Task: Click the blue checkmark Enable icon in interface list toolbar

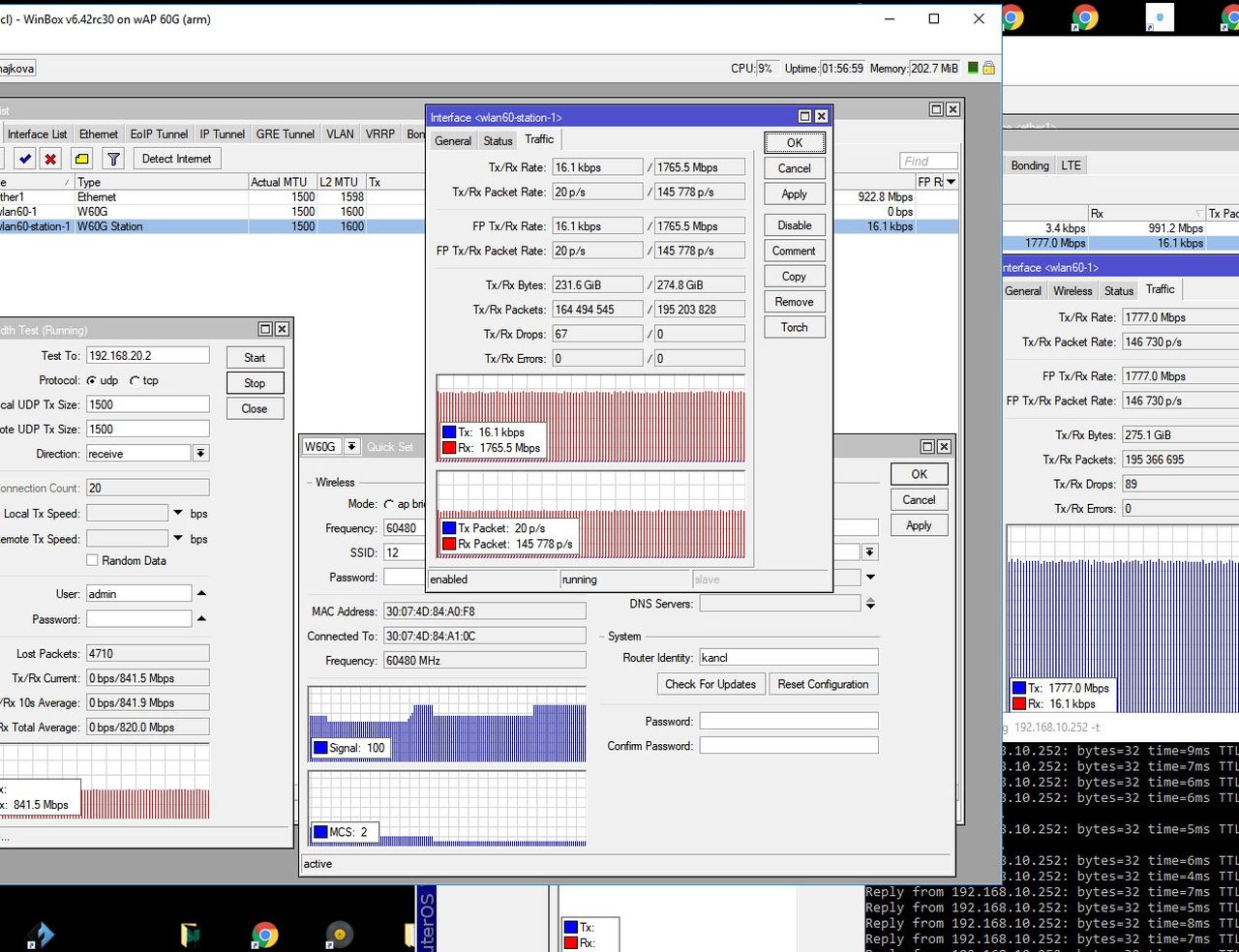Action: coord(25,159)
